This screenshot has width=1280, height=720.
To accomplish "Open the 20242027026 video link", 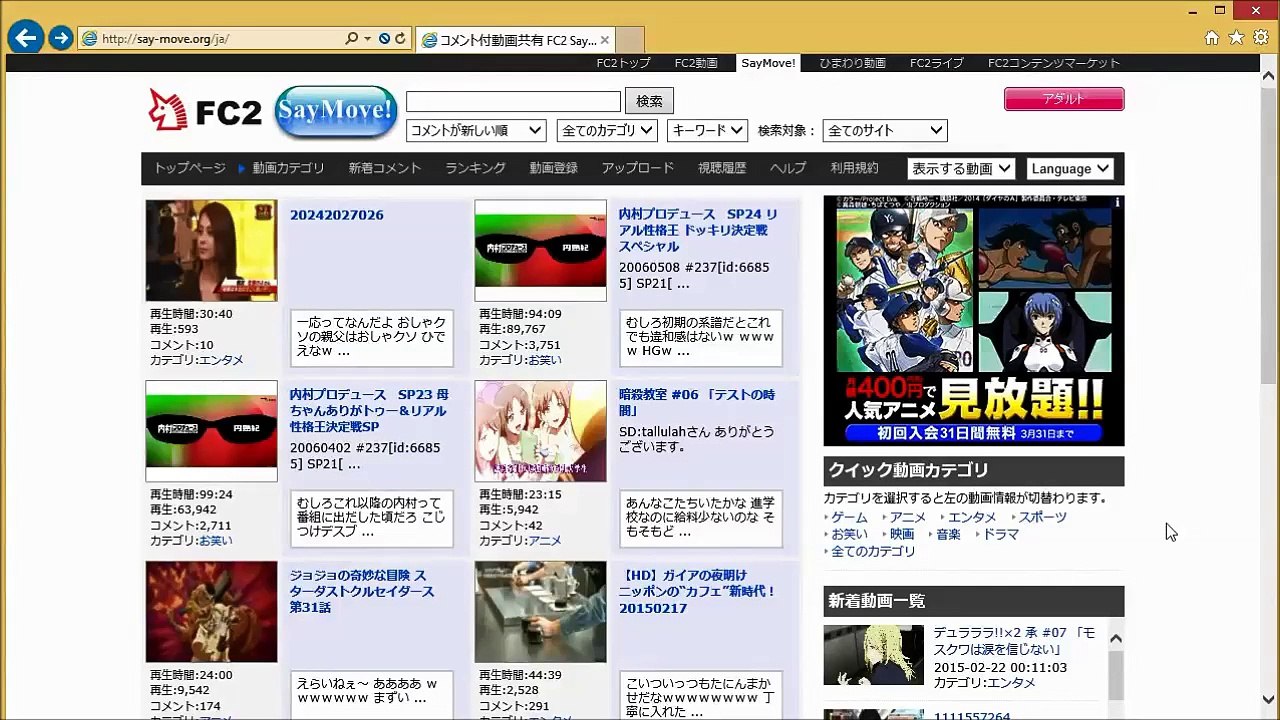I will (x=337, y=215).
